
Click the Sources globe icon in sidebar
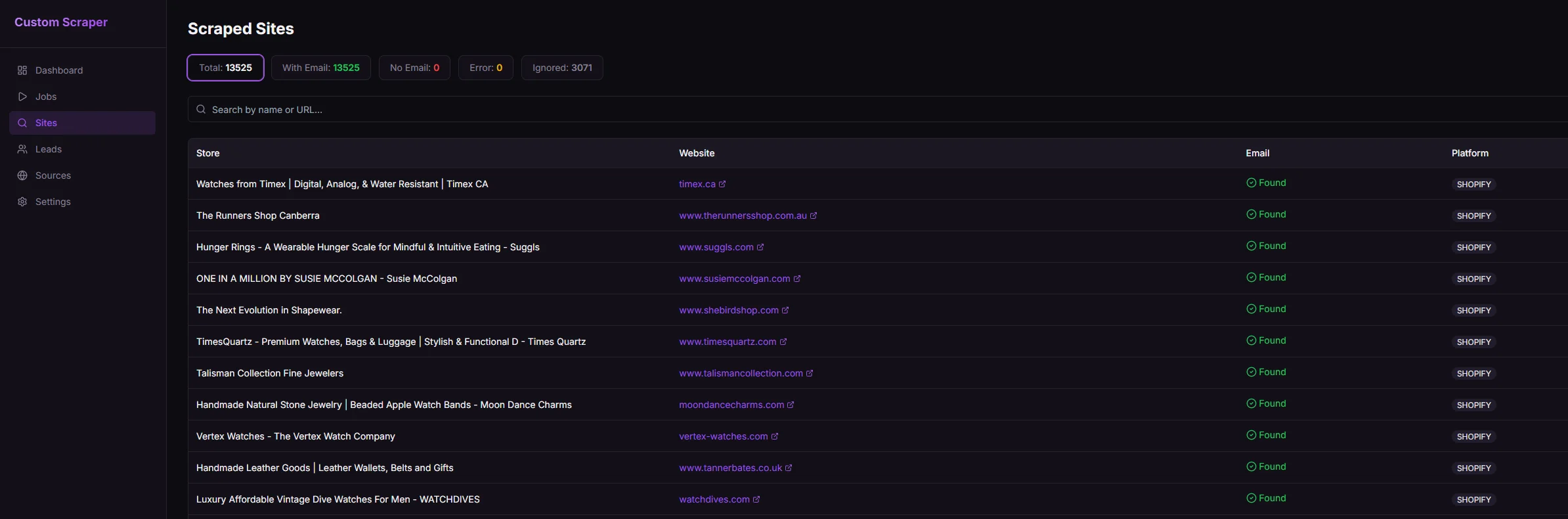(22, 175)
